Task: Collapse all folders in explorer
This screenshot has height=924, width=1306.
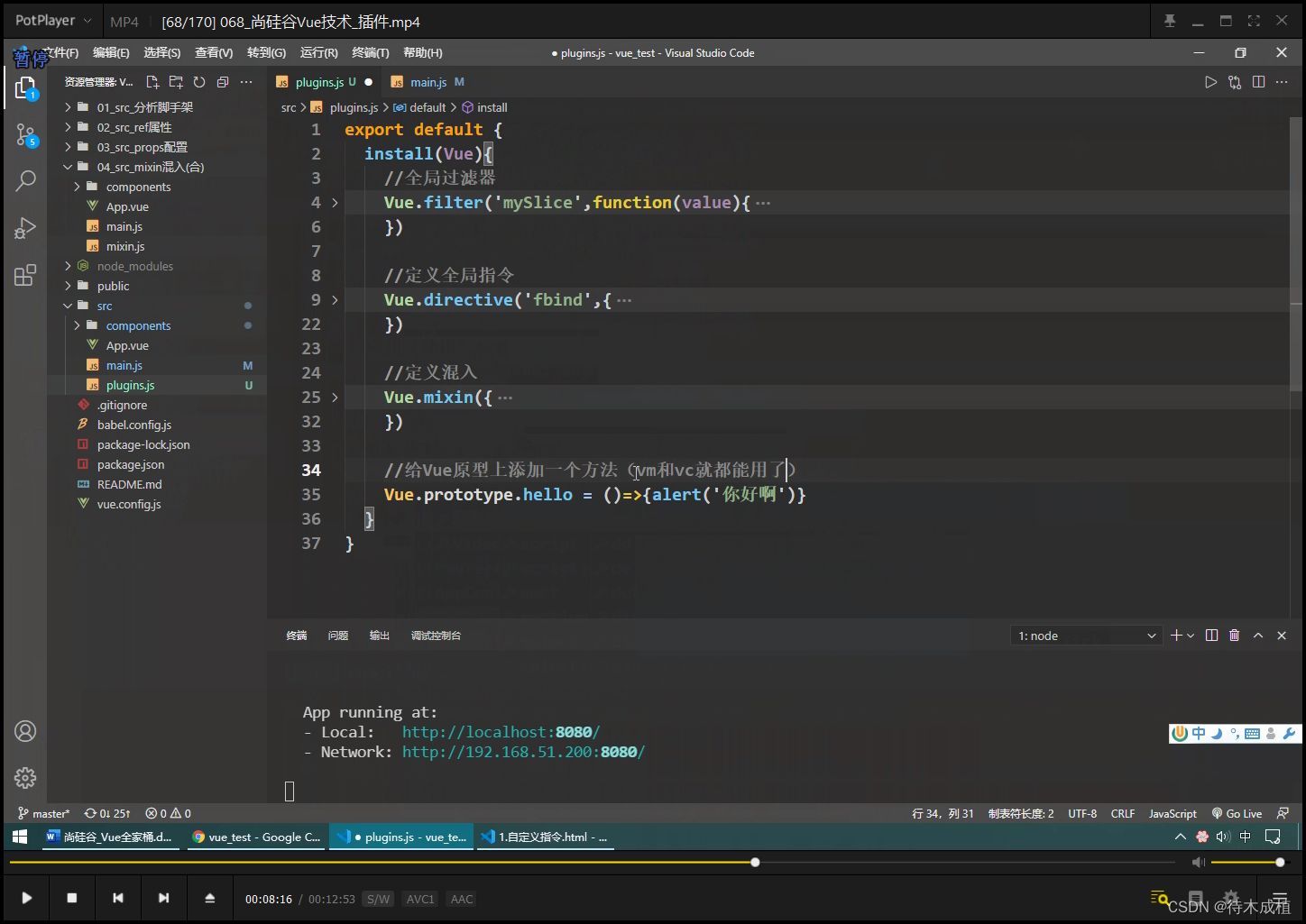Action: (x=223, y=82)
